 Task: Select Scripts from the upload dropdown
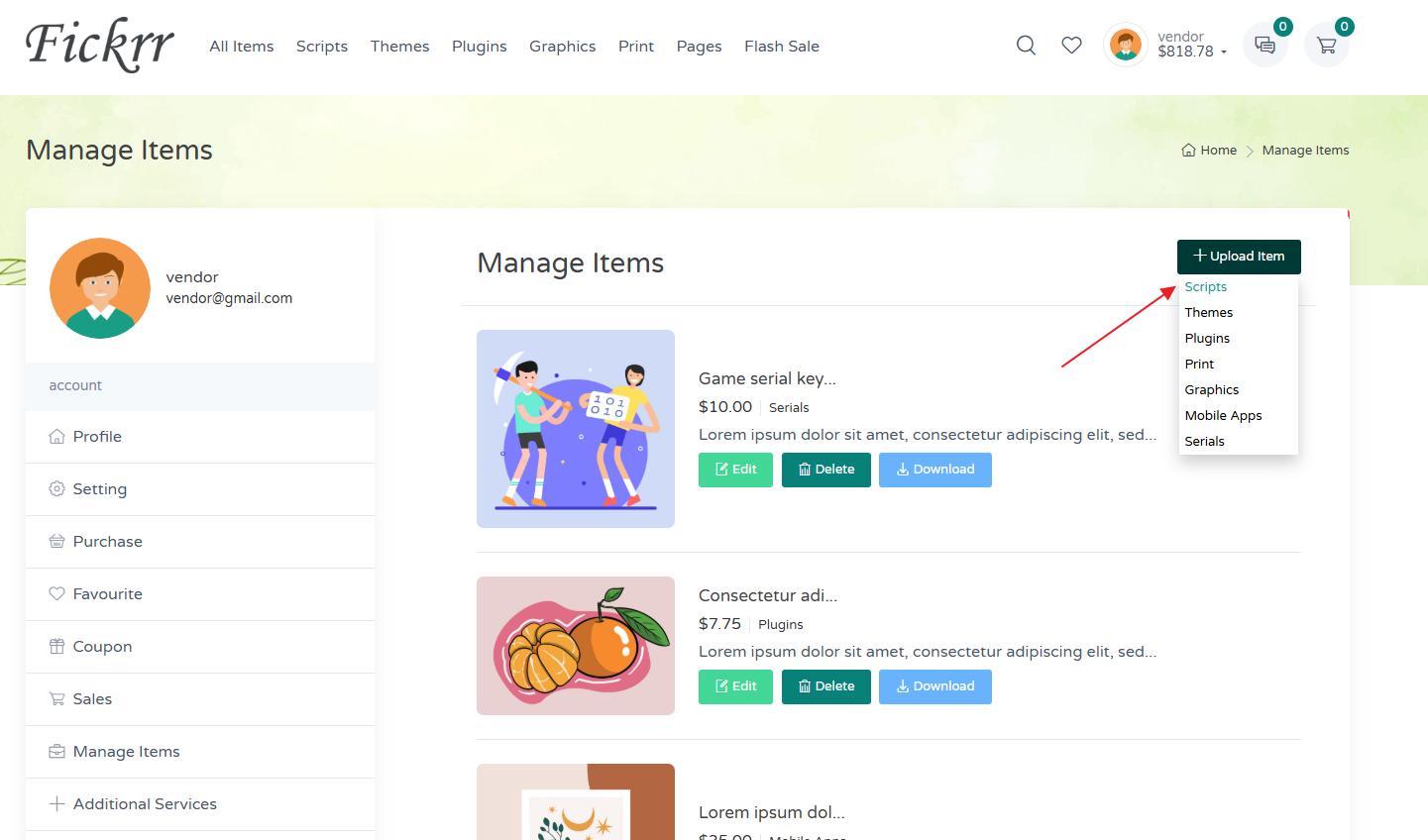click(x=1205, y=287)
